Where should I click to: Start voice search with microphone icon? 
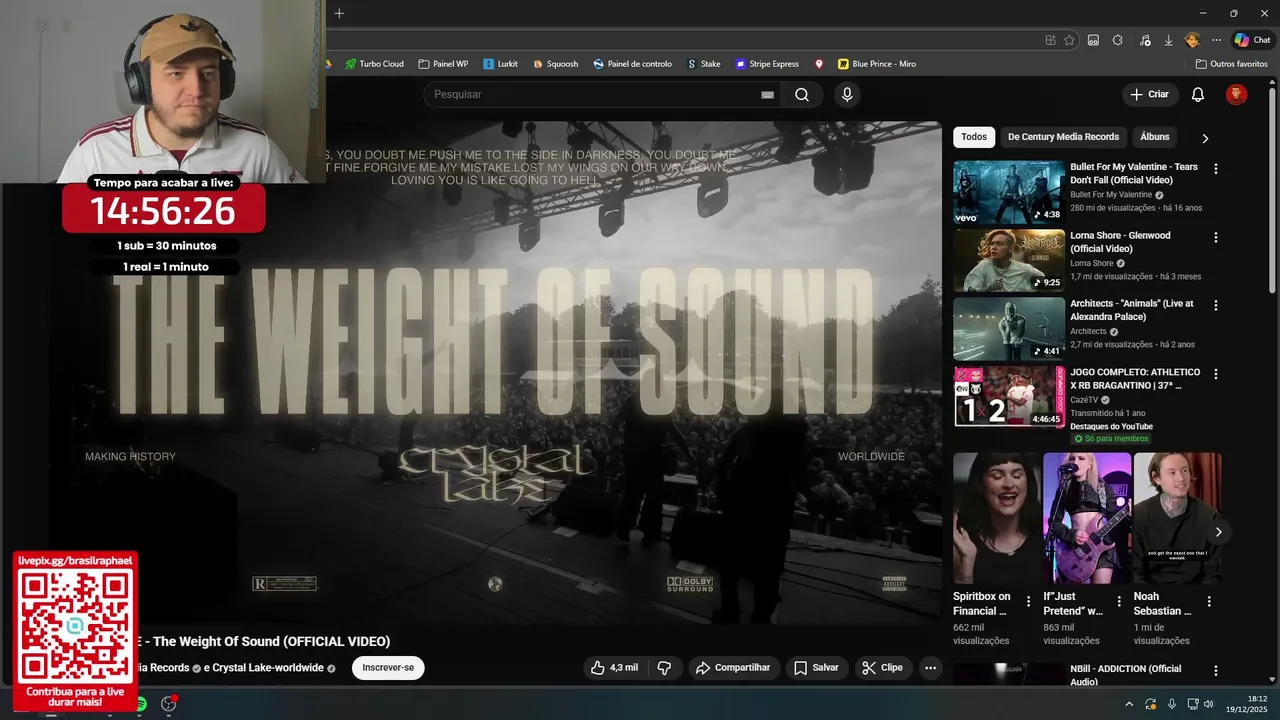(x=847, y=95)
